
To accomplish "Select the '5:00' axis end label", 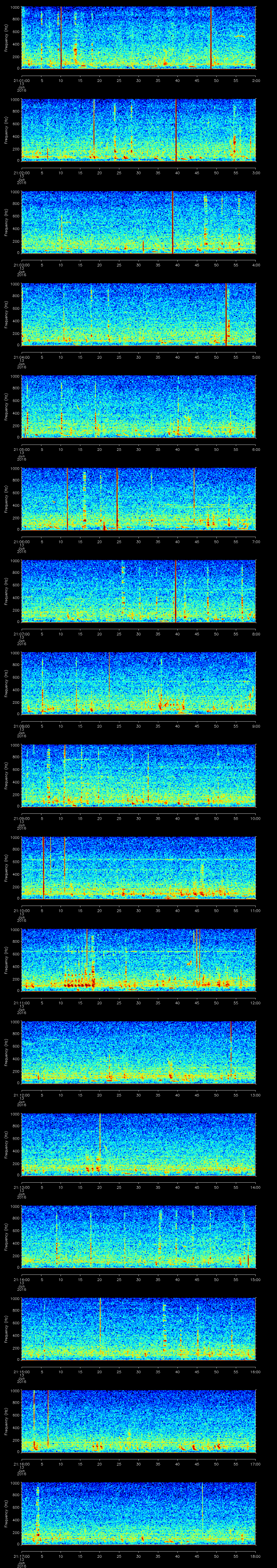I will coord(256,357).
